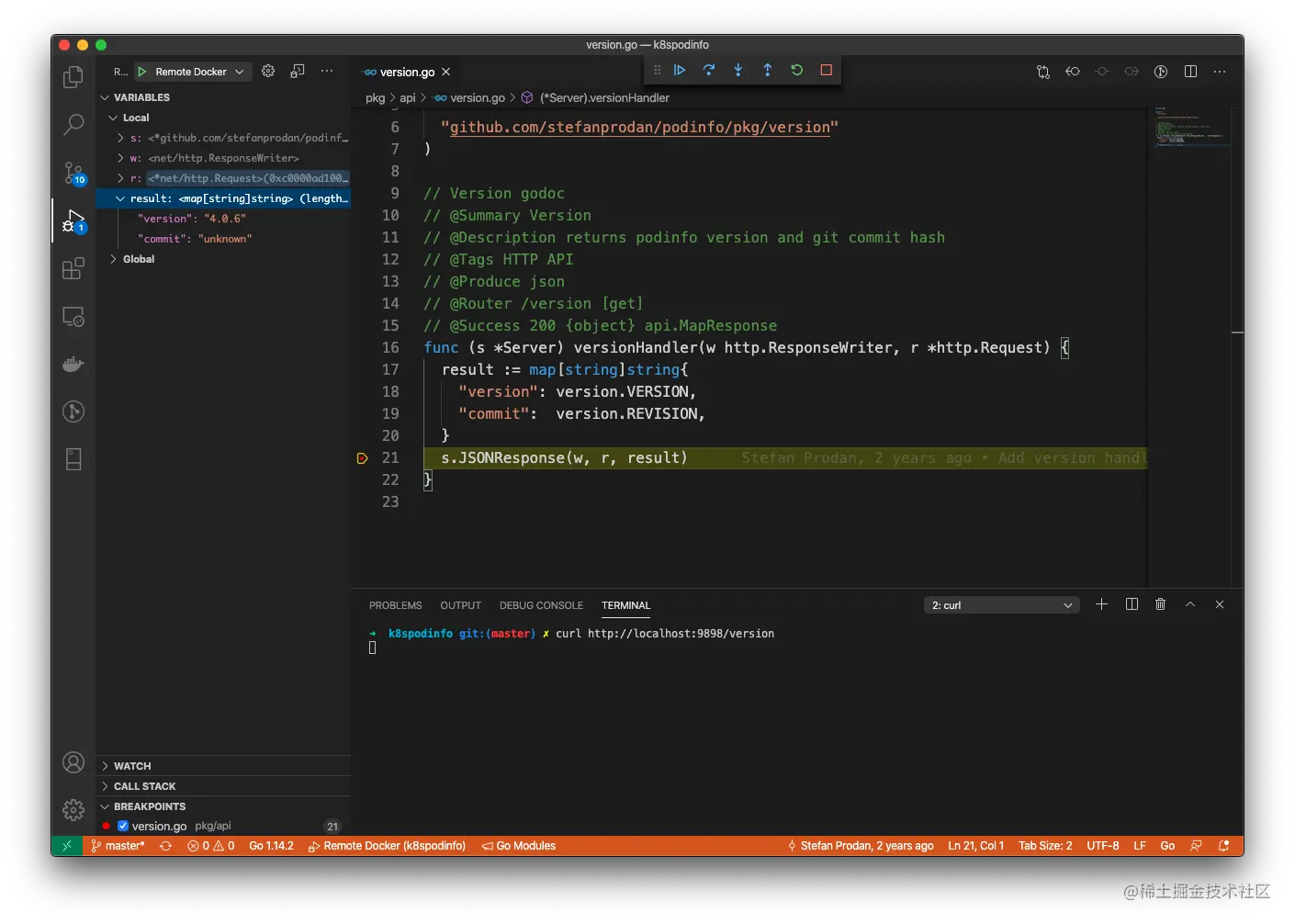Click the Continue debug button
The width and height of the screenshot is (1295, 924).
tap(680, 71)
